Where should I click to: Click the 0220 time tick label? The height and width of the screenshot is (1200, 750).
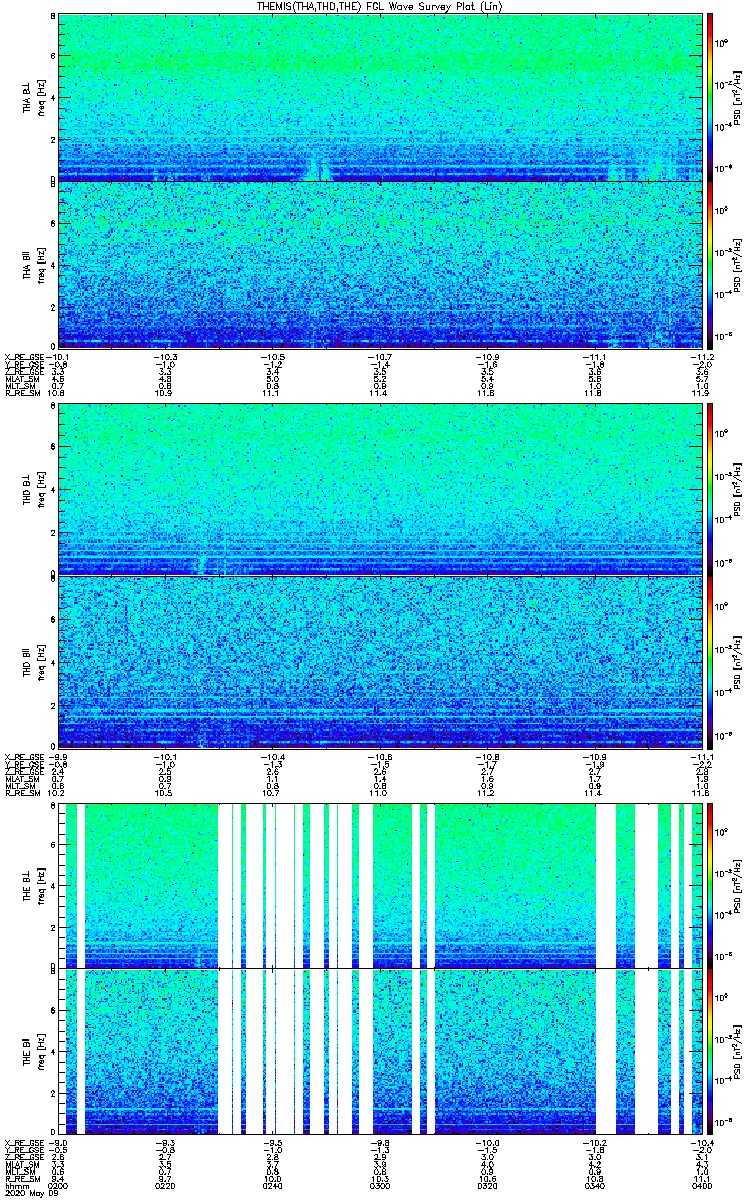166,1186
